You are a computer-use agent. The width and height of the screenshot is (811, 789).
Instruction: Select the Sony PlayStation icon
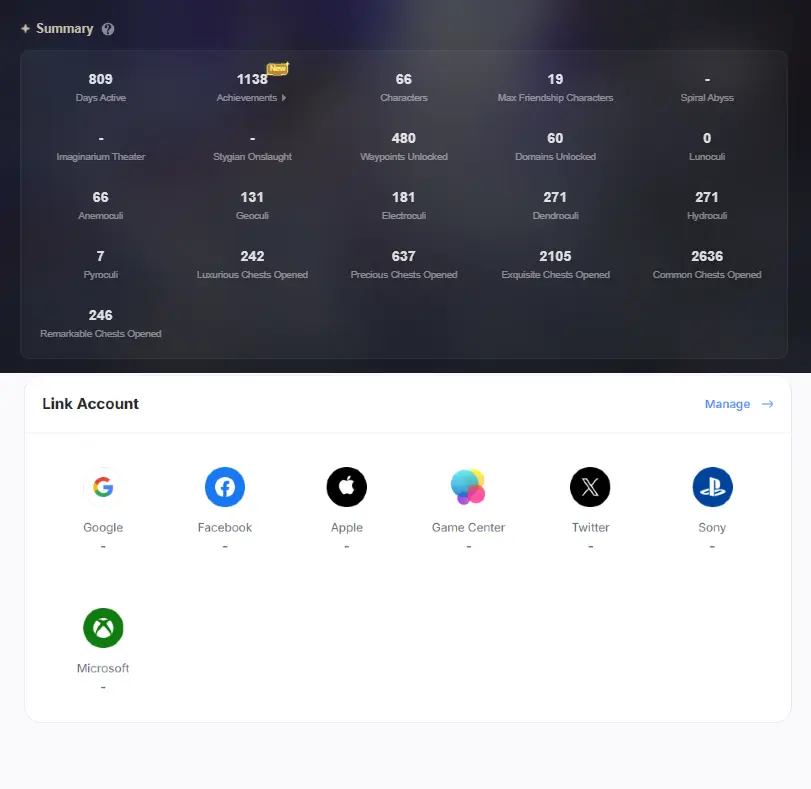coord(712,487)
